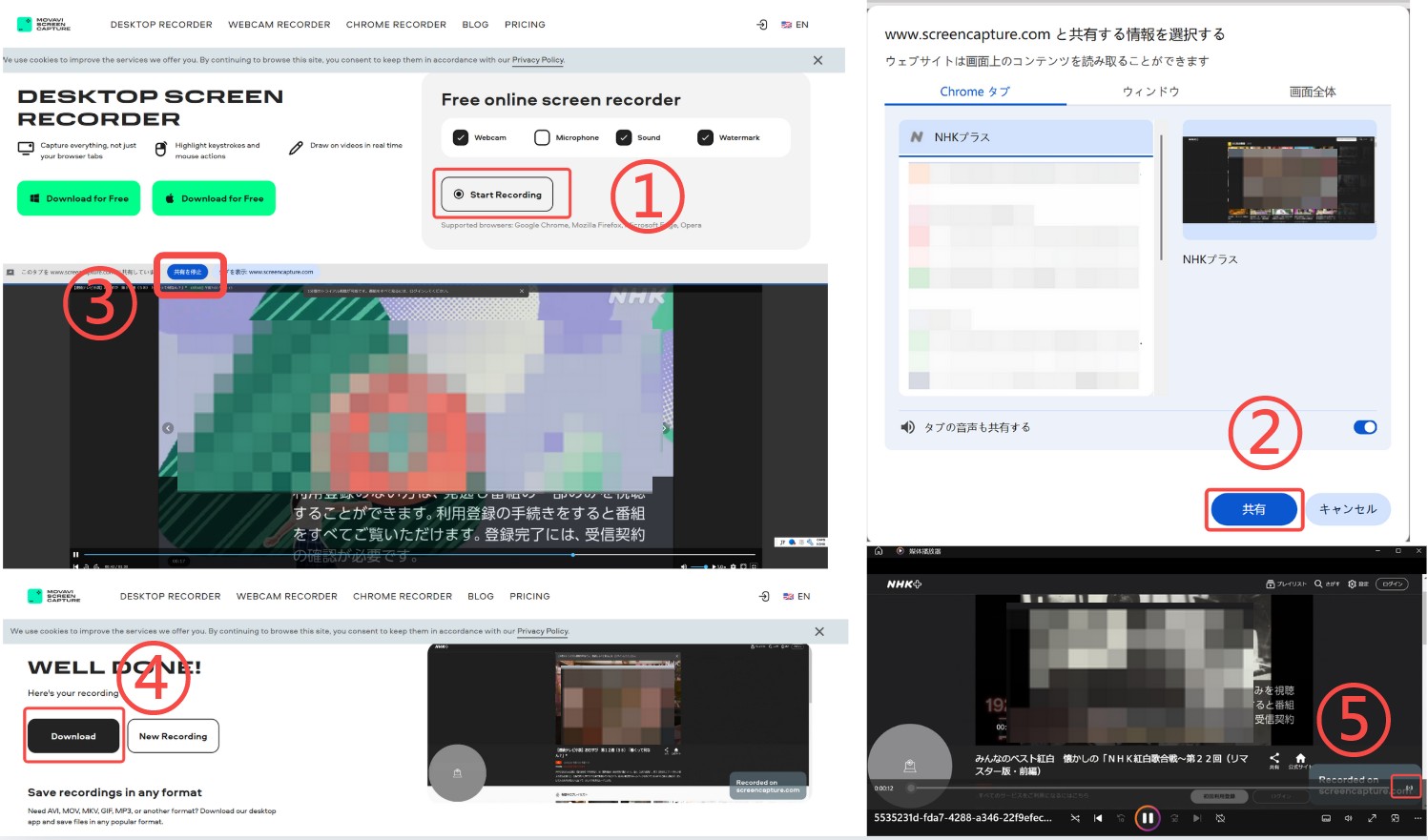The width and height of the screenshot is (1428, 840).
Task: Open PRICING on Desktop Screen Recorder page
Action: [x=525, y=25]
